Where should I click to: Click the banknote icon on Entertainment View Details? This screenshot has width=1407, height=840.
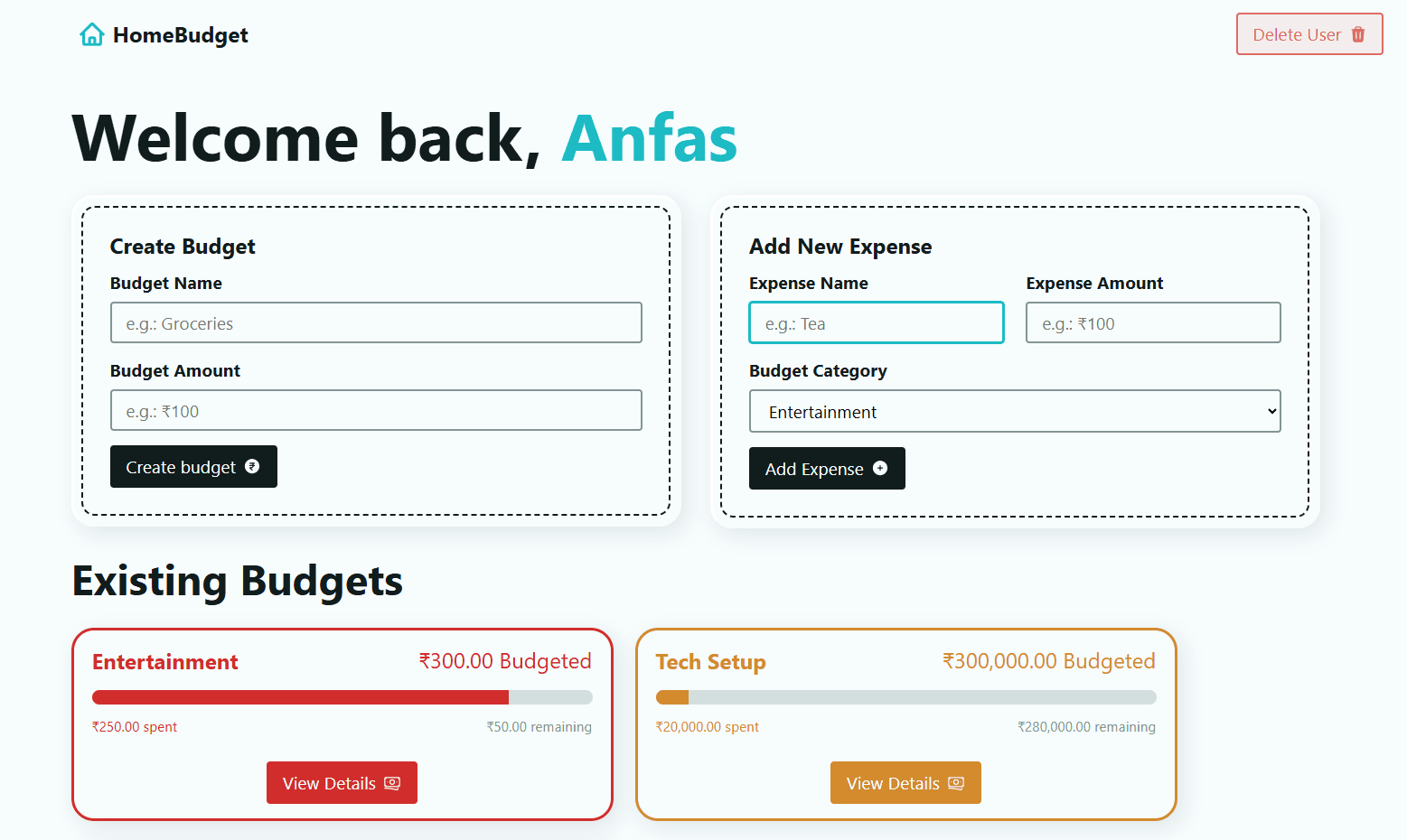pyautogui.click(x=392, y=783)
